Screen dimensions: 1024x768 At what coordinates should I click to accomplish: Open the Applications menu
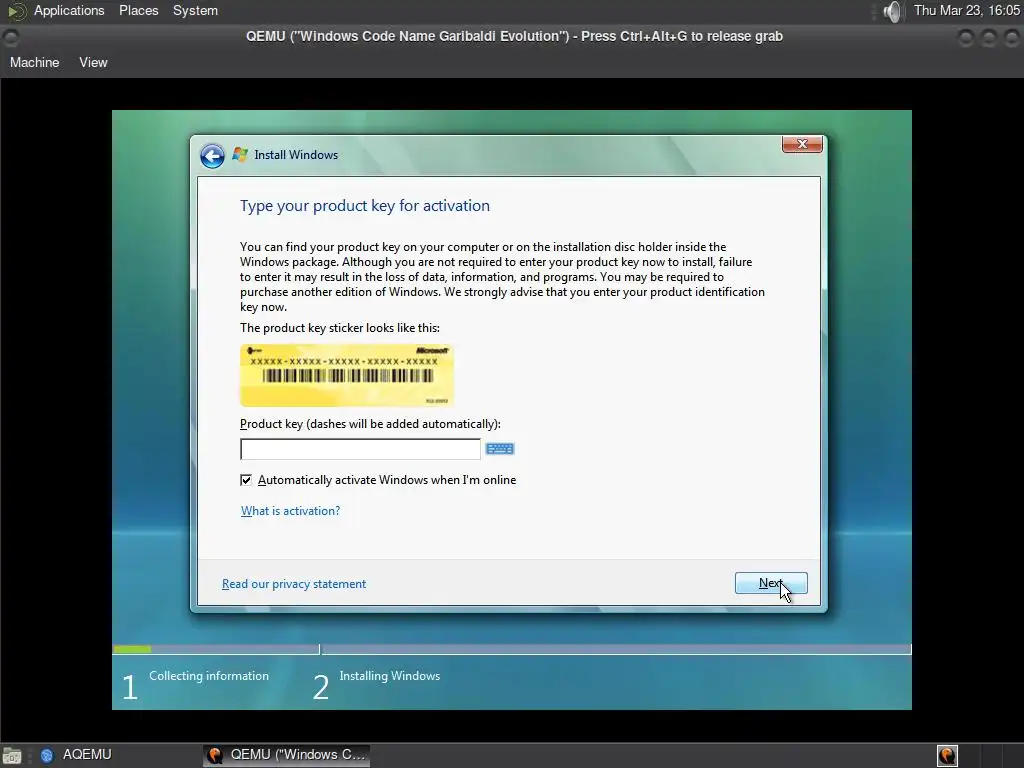coord(69,10)
